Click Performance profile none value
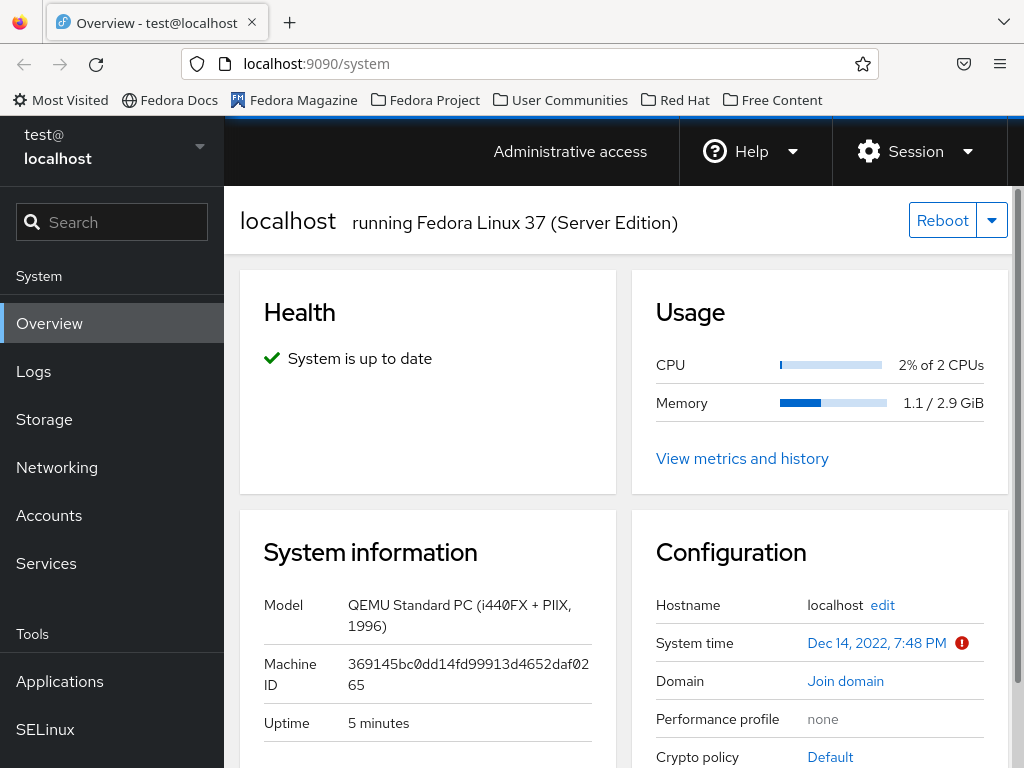1024x768 pixels. (x=823, y=719)
